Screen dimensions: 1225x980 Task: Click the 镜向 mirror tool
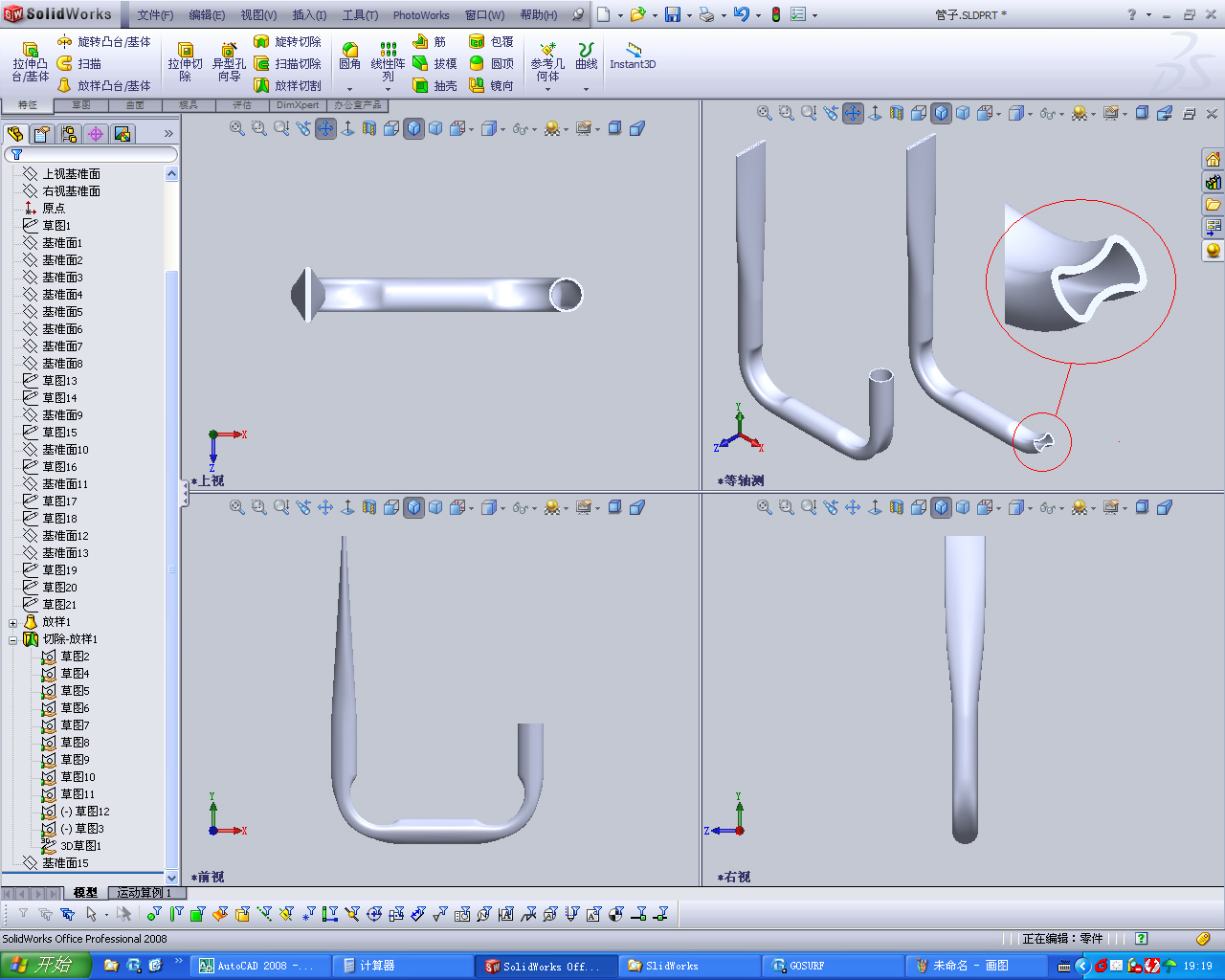(x=491, y=85)
